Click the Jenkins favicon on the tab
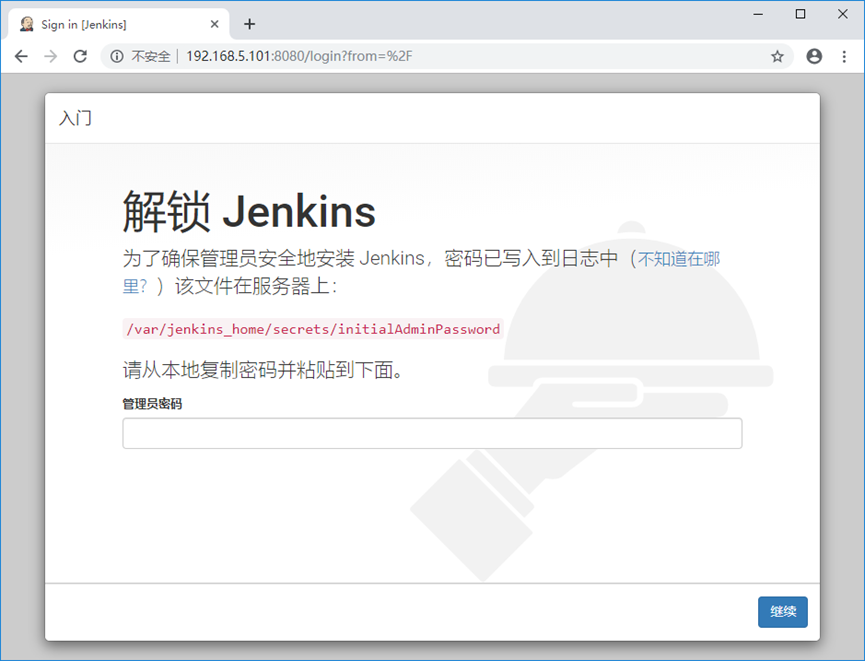This screenshot has width=865, height=661. click(x=26, y=24)
